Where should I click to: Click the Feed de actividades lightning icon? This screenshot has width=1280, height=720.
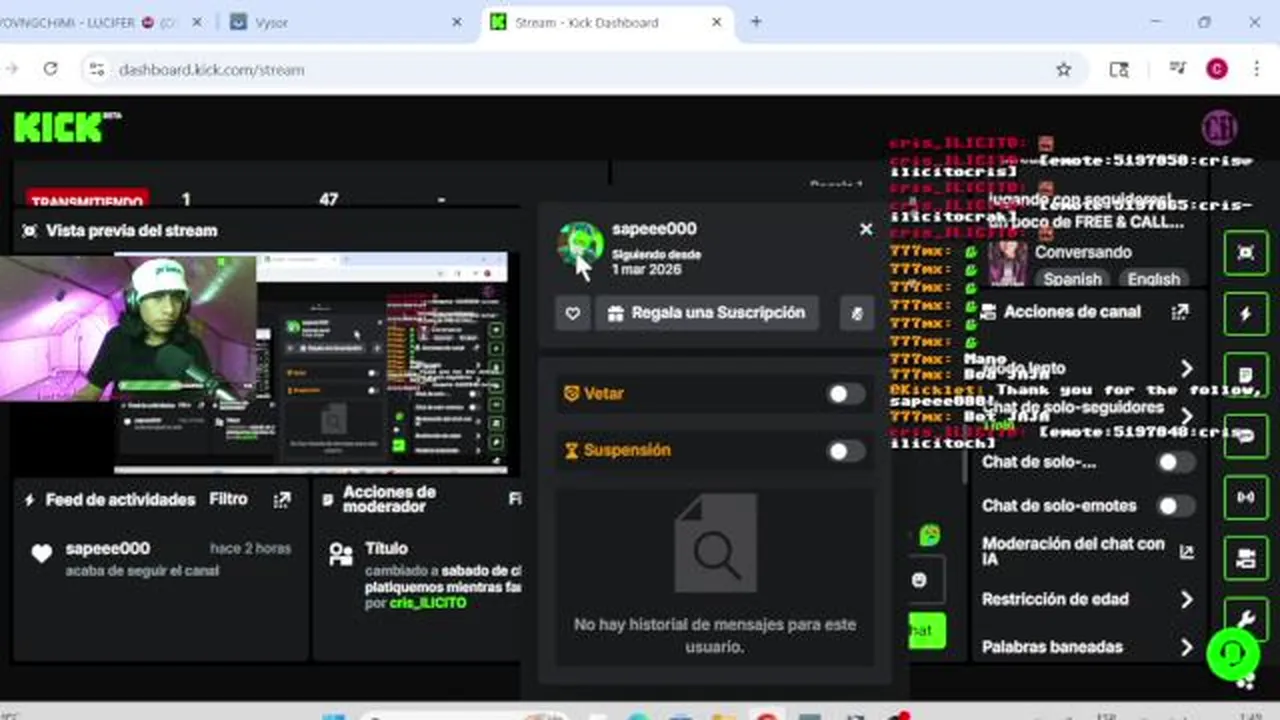click(29, 500)
